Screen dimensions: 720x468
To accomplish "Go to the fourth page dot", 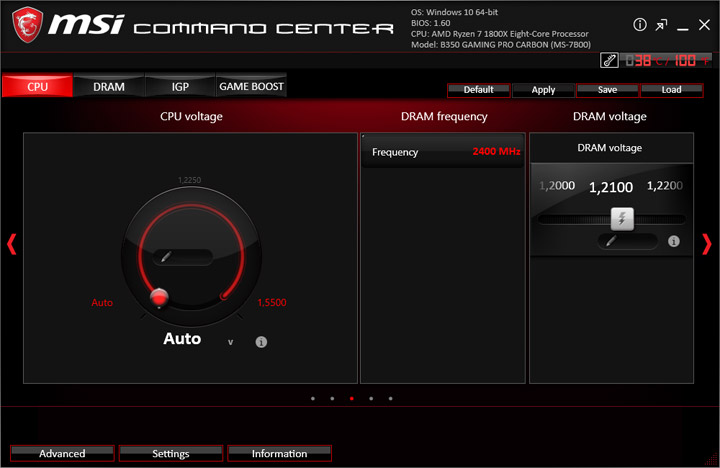I will (x=371, y=399).
